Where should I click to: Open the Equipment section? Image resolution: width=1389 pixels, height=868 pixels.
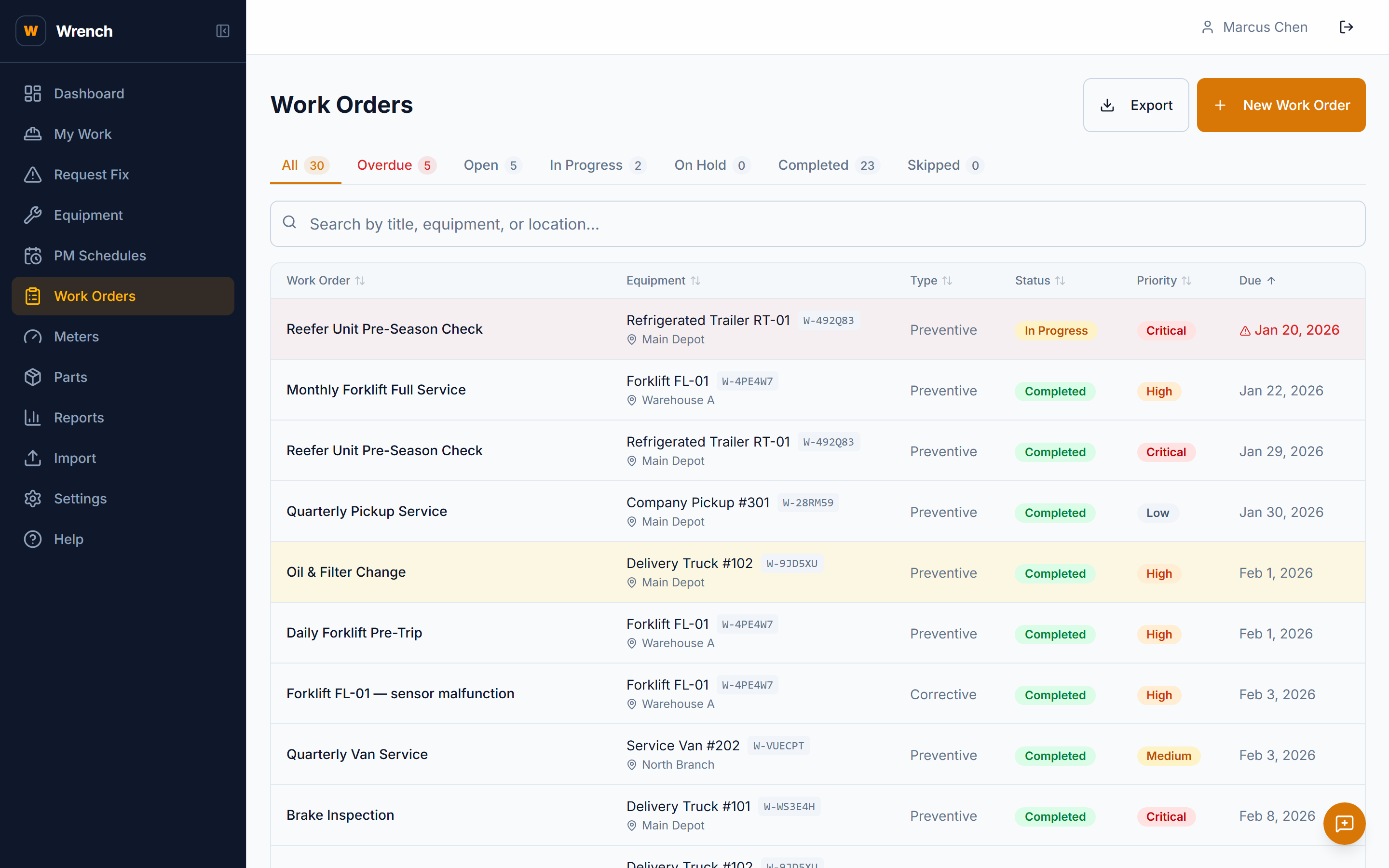pos(88,215)
